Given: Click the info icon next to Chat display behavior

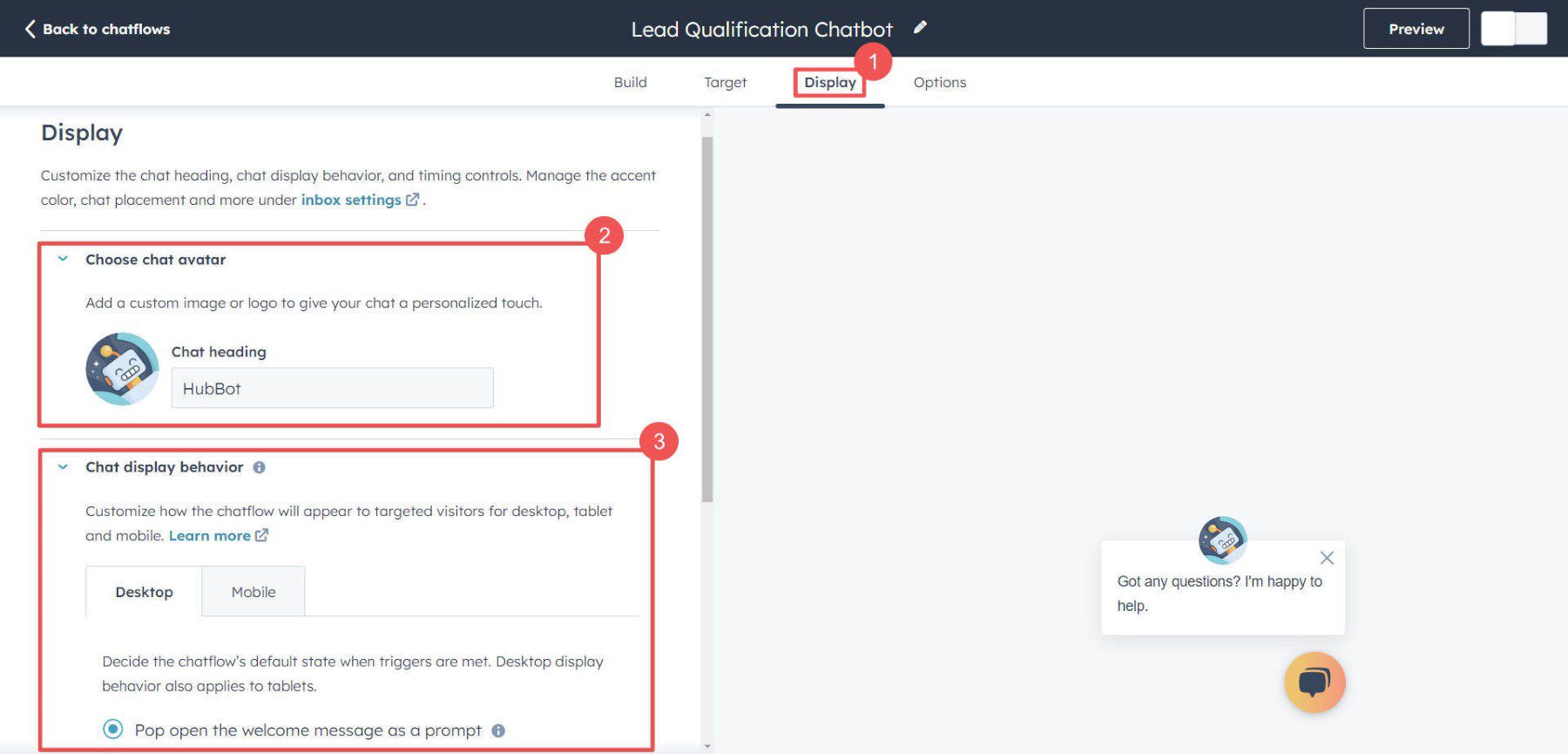Looking at the screenshot, I should (260, 467).
